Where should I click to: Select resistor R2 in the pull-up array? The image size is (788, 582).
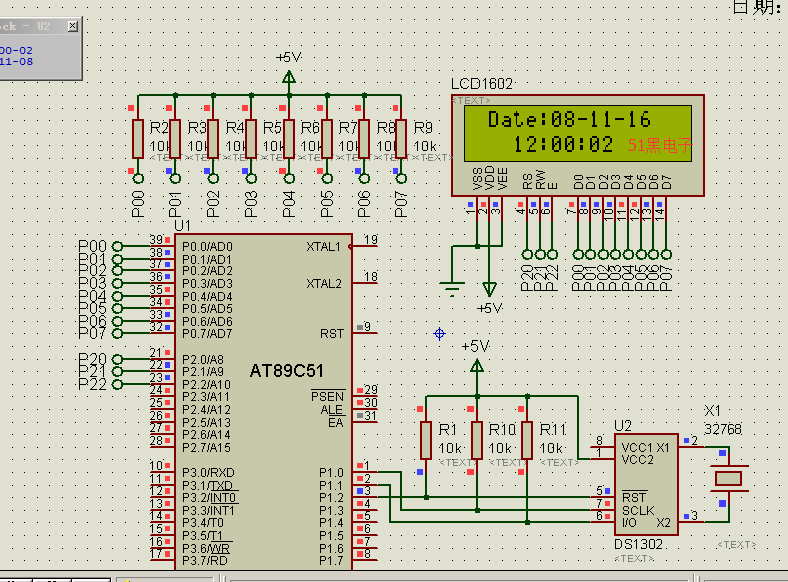pyautogui.click(x=138, y=139)
